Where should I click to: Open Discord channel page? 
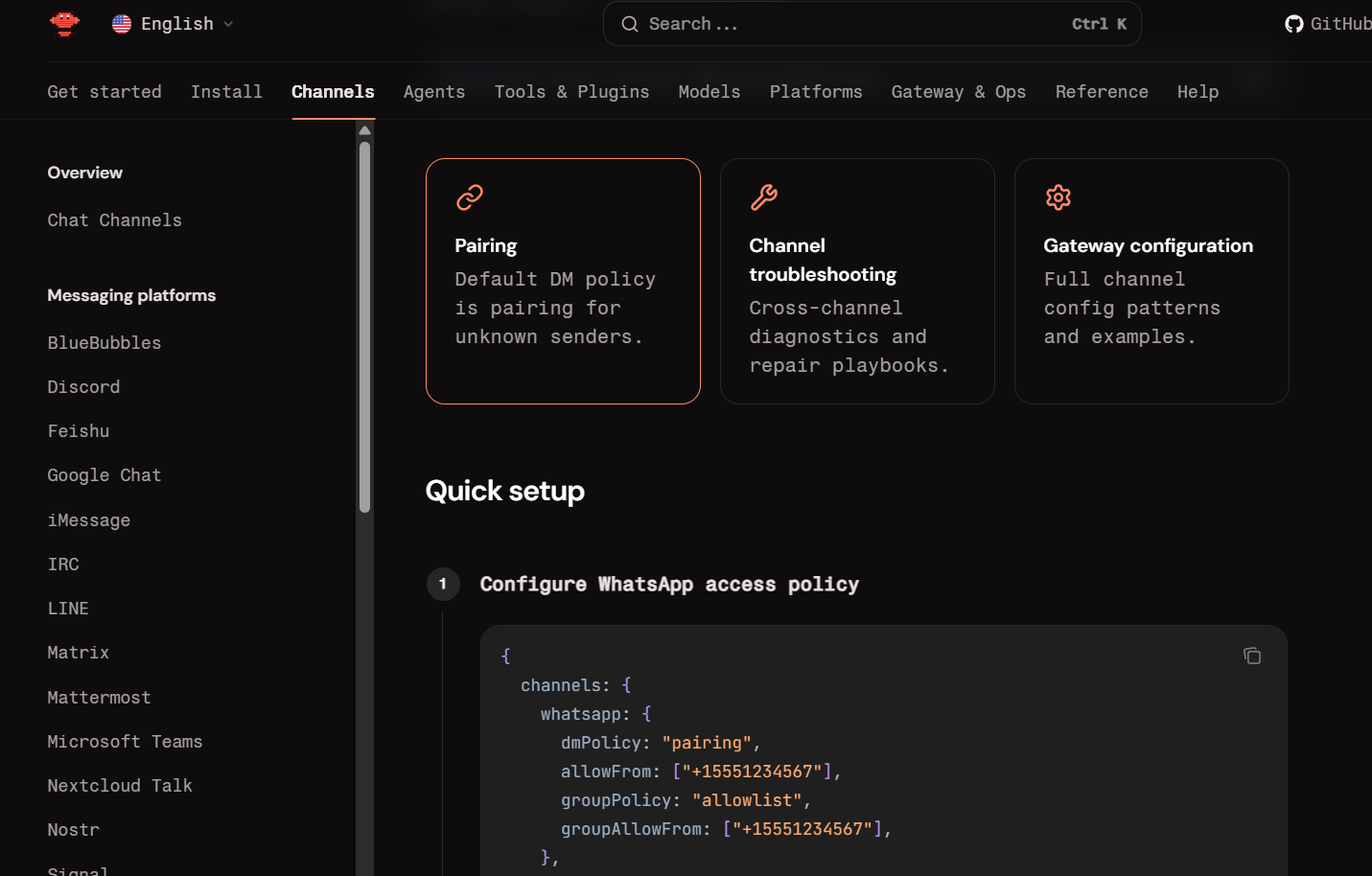tap(84, 387)
